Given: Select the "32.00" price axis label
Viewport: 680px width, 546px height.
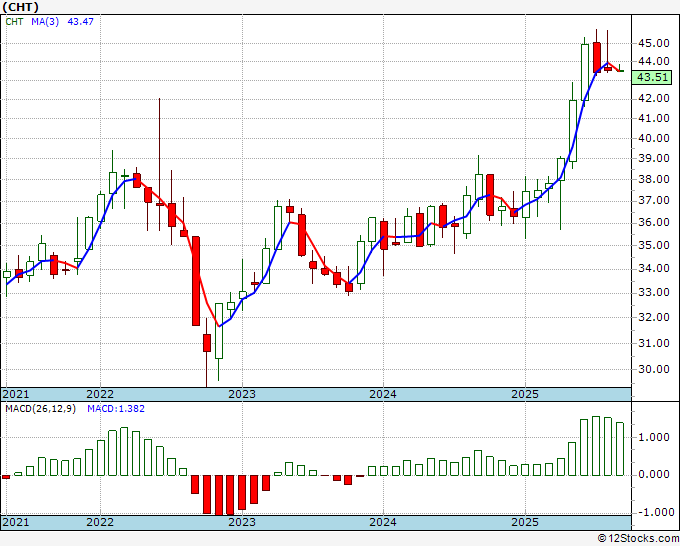Looking at the screenshot, I should [654, 317].
